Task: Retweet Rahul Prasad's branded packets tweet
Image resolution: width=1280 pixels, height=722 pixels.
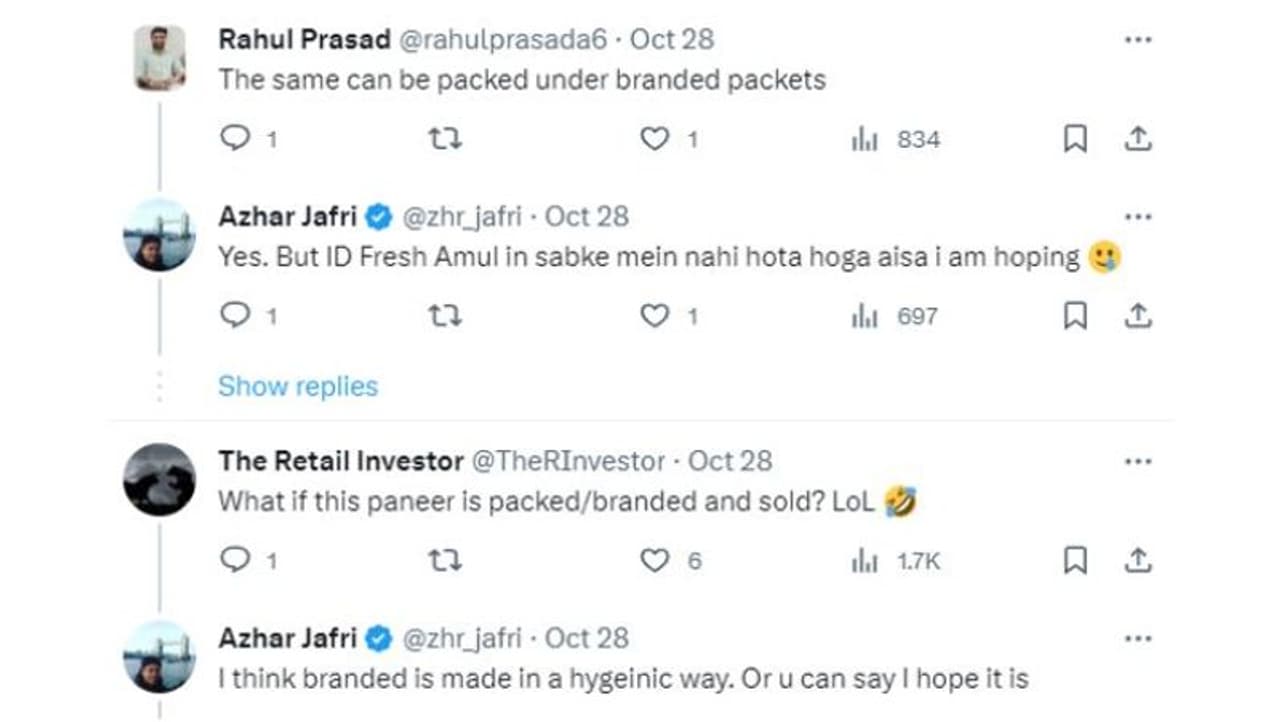Action: coord(444,139)
